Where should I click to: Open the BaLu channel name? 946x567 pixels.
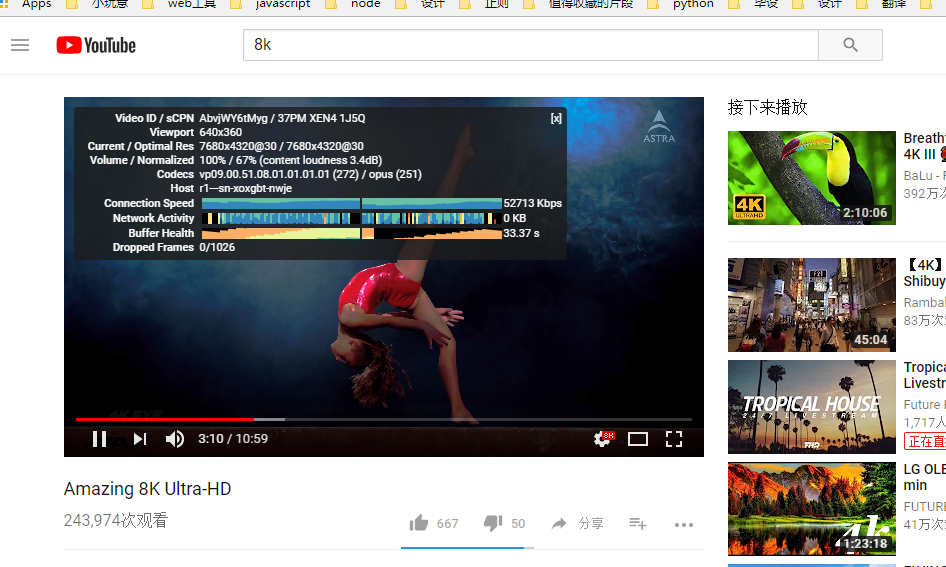[x=924, y=176]
